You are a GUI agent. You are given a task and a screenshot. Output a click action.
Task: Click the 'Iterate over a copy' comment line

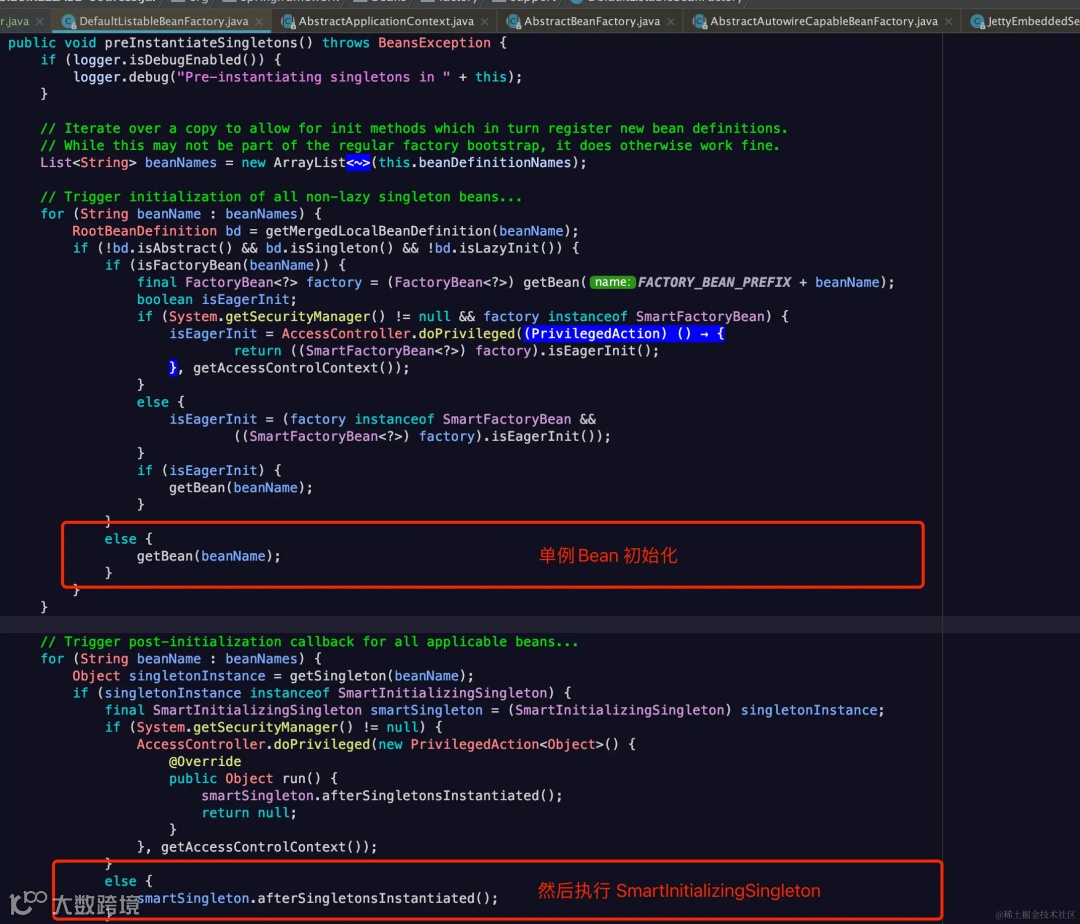[413, 129]
